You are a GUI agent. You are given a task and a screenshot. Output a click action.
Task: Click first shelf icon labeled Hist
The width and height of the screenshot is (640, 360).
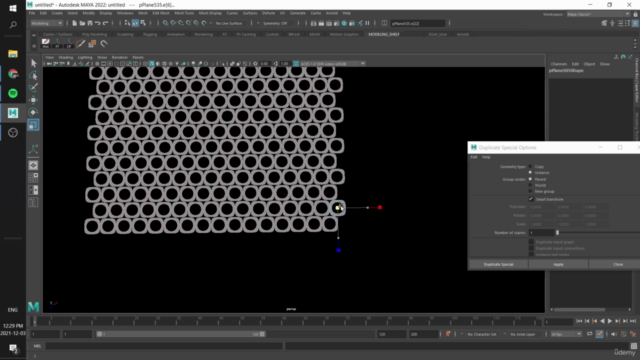click(45, 43)
